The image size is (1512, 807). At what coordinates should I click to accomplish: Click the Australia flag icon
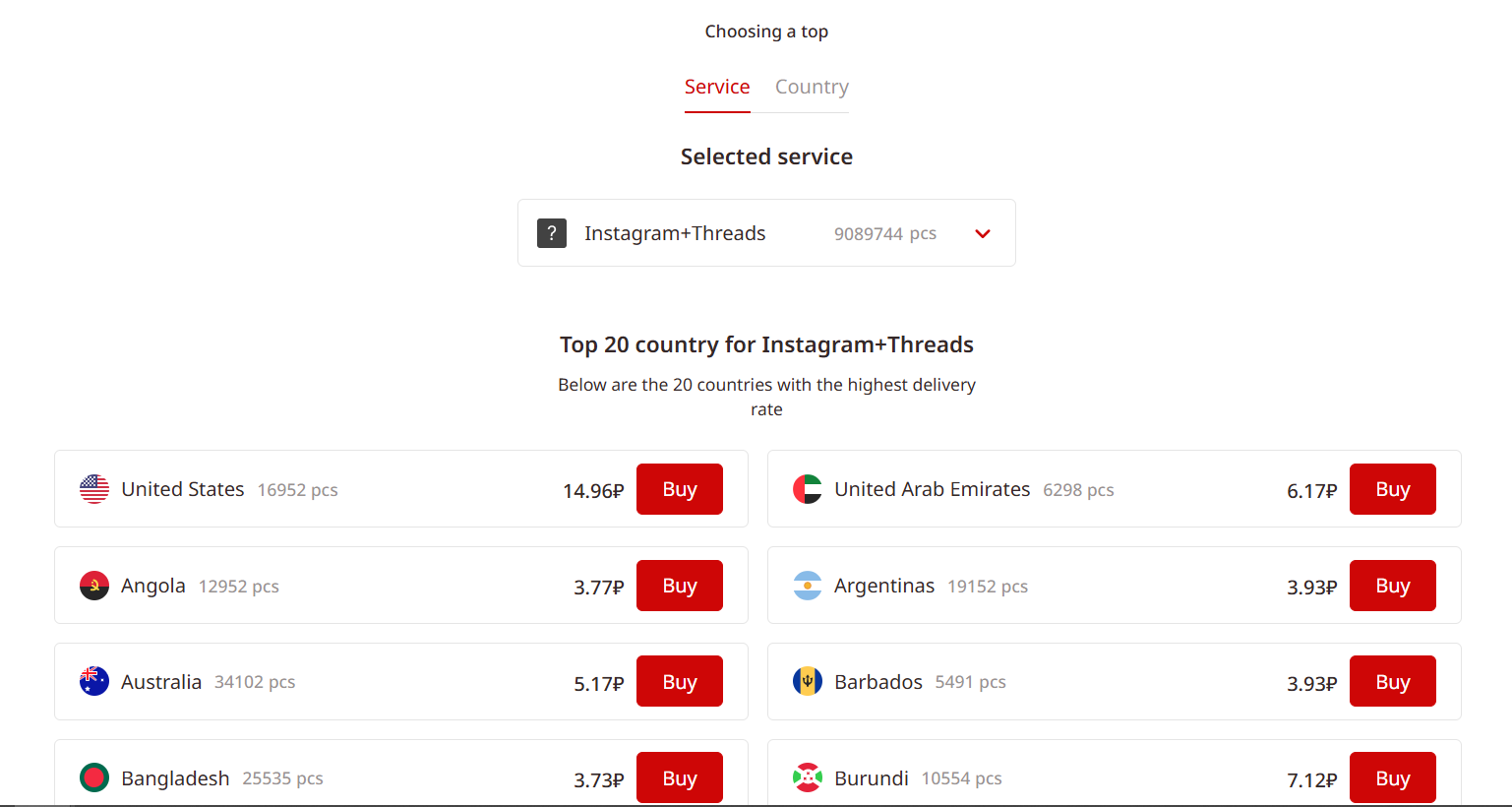tap(94, 681)
